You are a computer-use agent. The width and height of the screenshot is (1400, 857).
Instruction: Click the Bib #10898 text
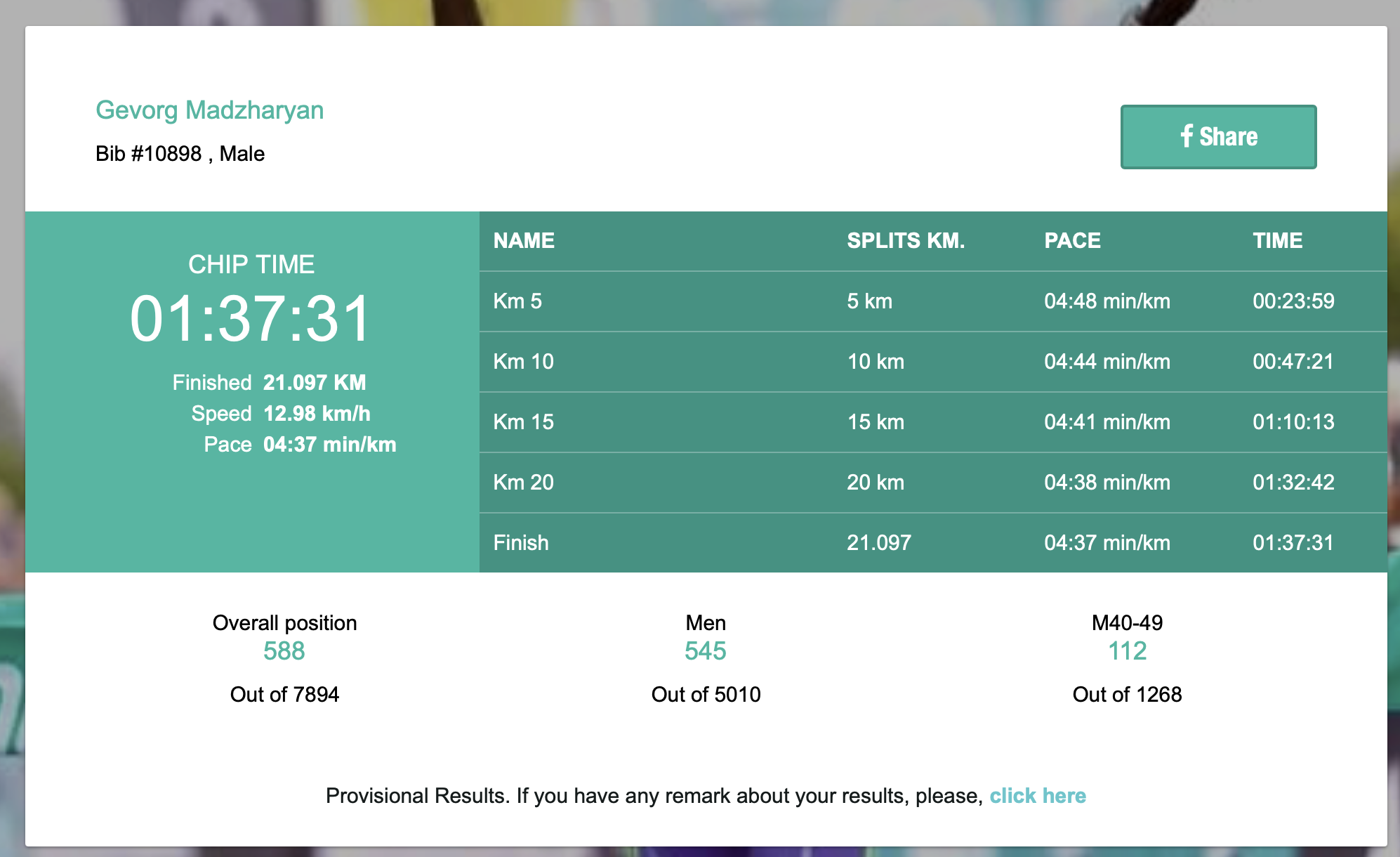point(149,154)
